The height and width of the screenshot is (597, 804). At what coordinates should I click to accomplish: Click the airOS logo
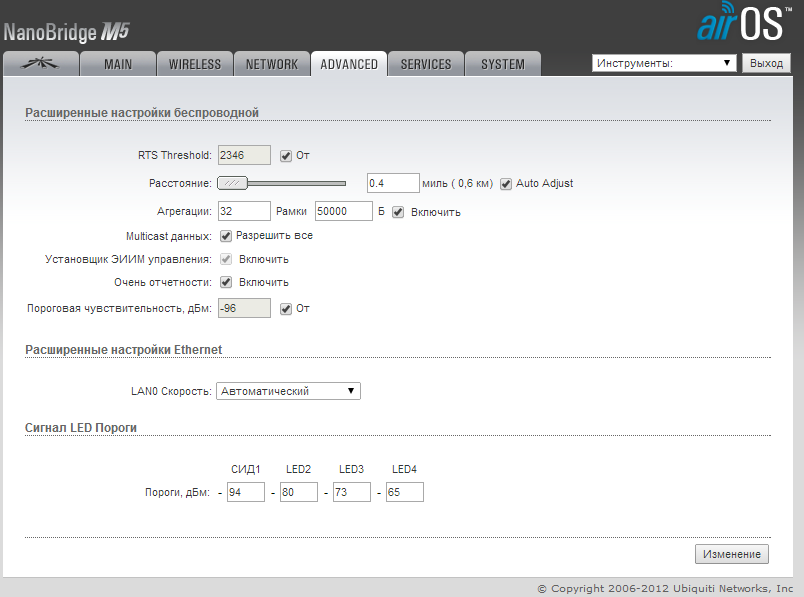point(743,22)
